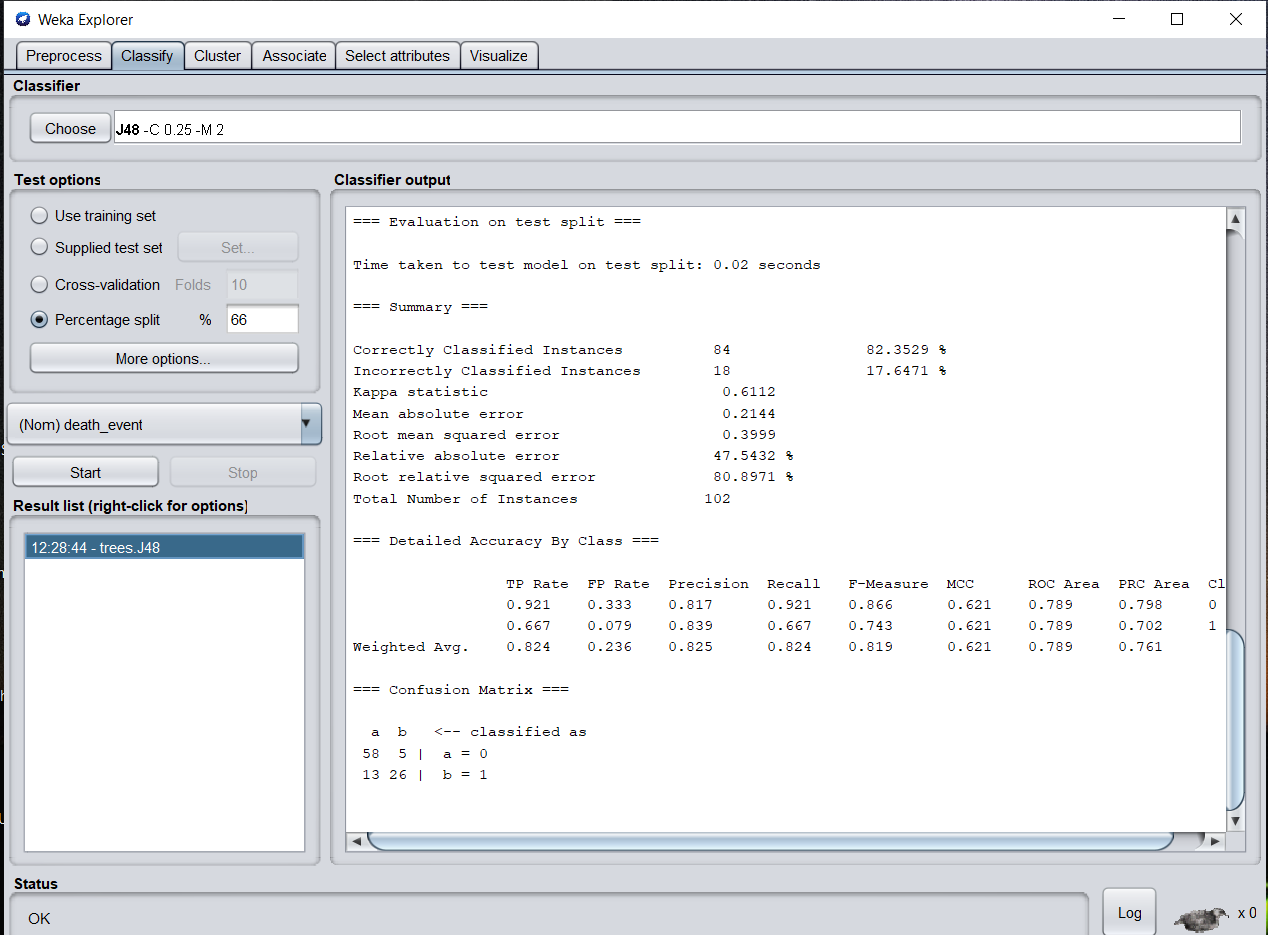Click the greyed-out Stop button

point(243,472)
